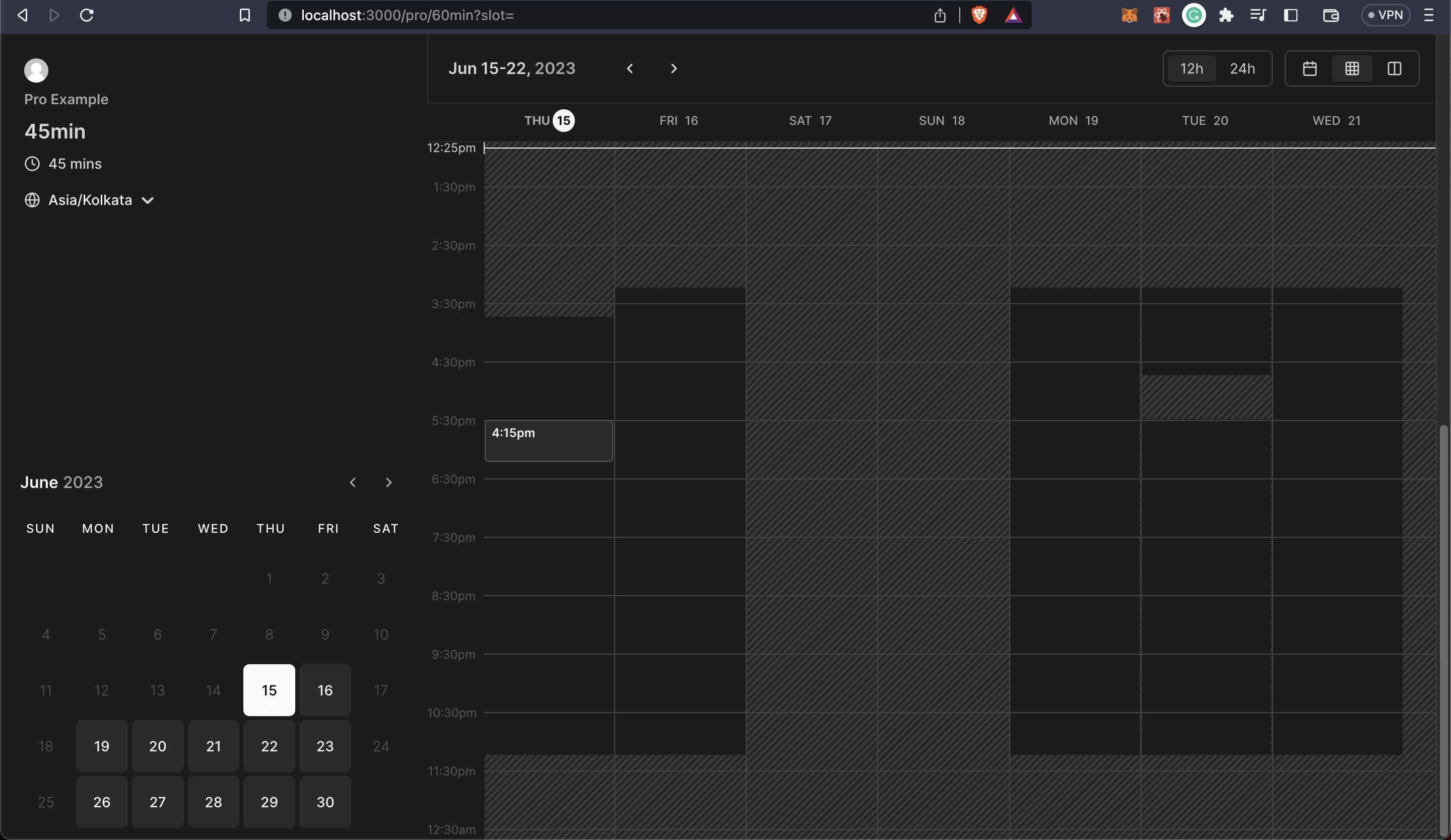Click the TUE 20 column header

coord(1205,120)
